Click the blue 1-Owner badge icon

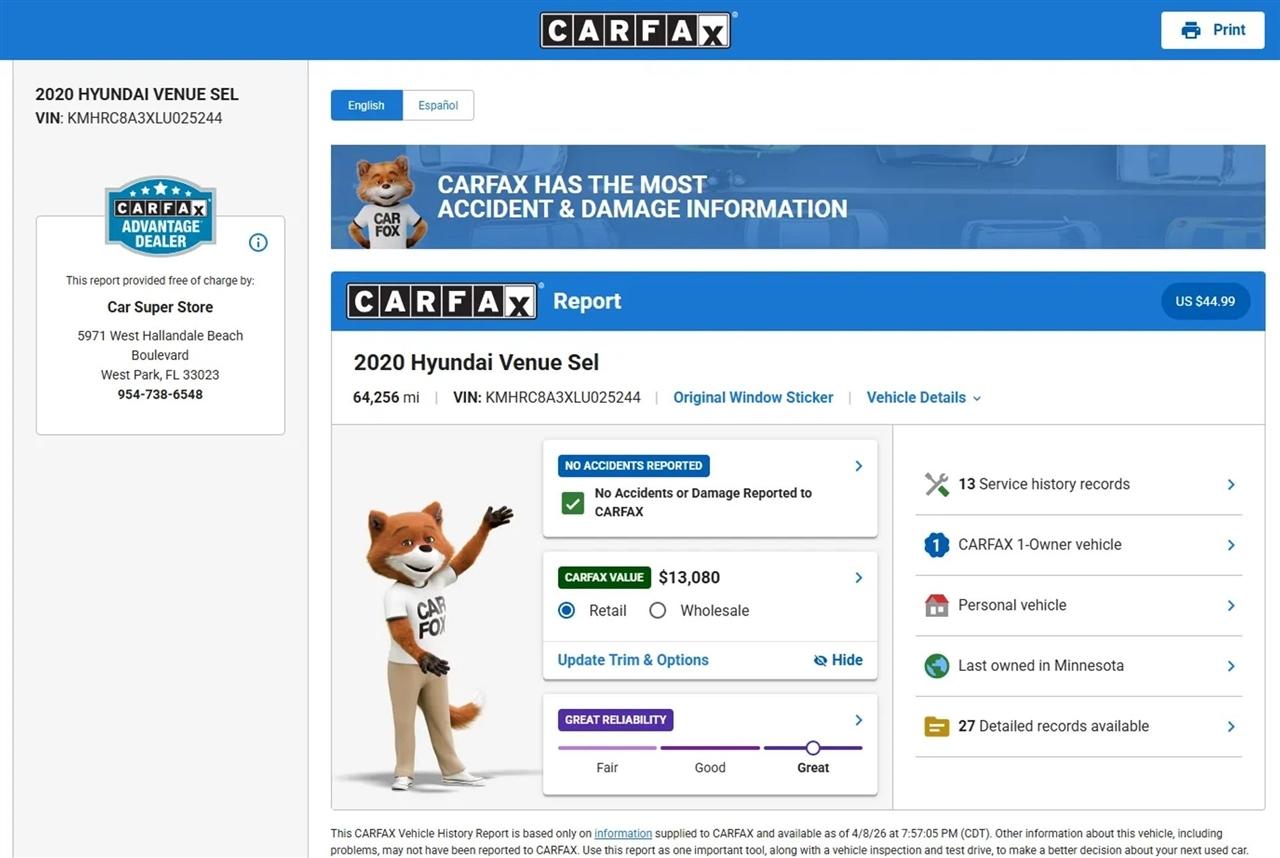(x=936, y=545)
